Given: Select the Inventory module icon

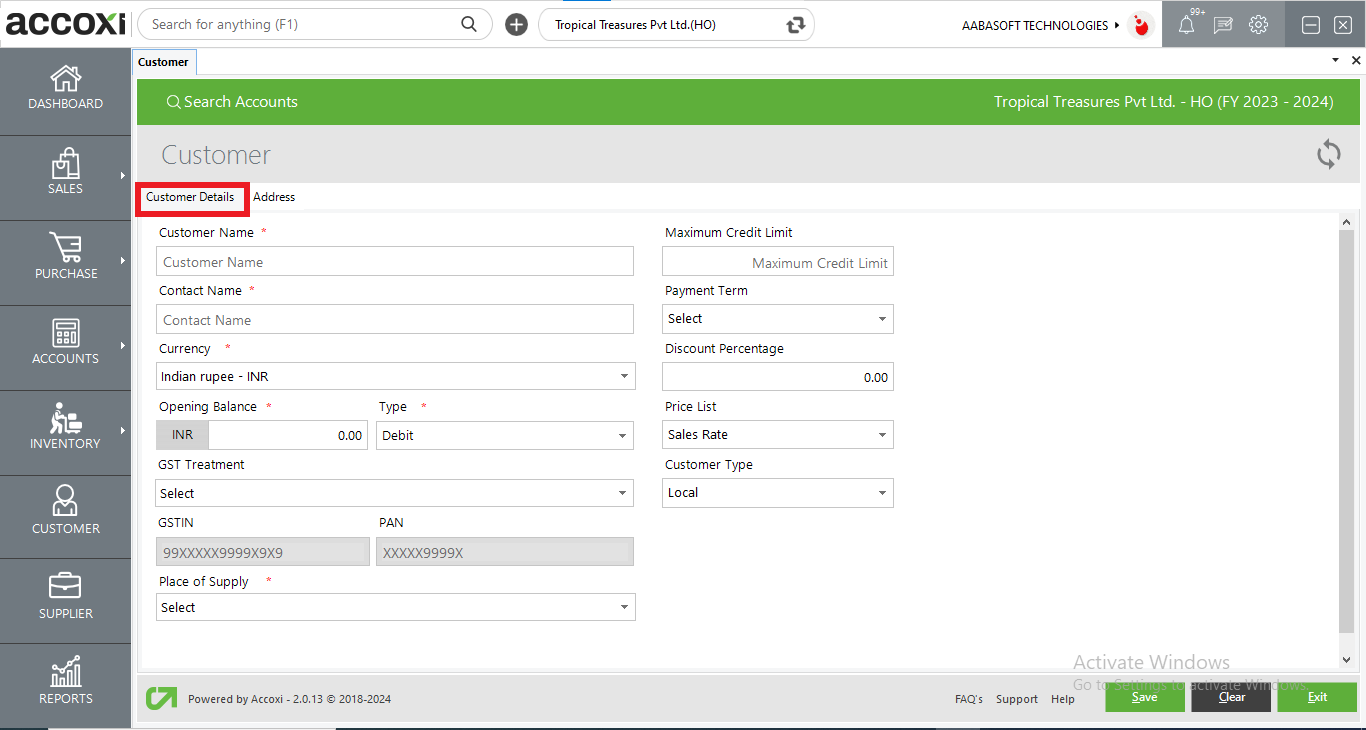Looking at the screenshot, I should click(x=65, y=428).
